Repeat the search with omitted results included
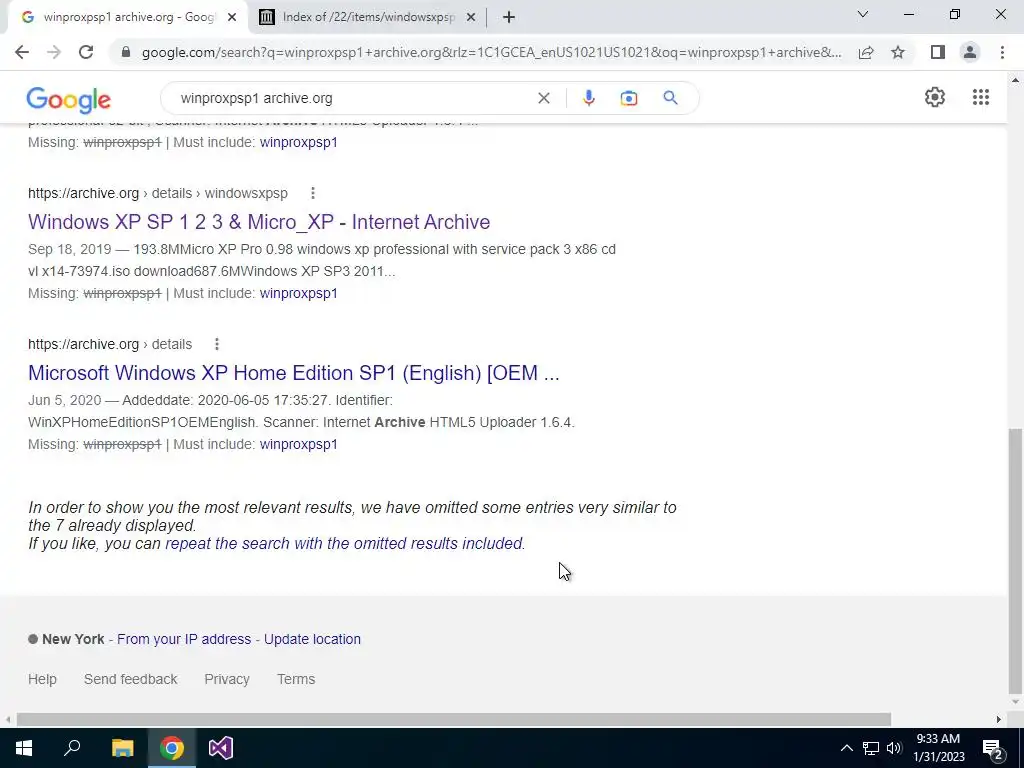1024x768 pixels. pos(345,543)
